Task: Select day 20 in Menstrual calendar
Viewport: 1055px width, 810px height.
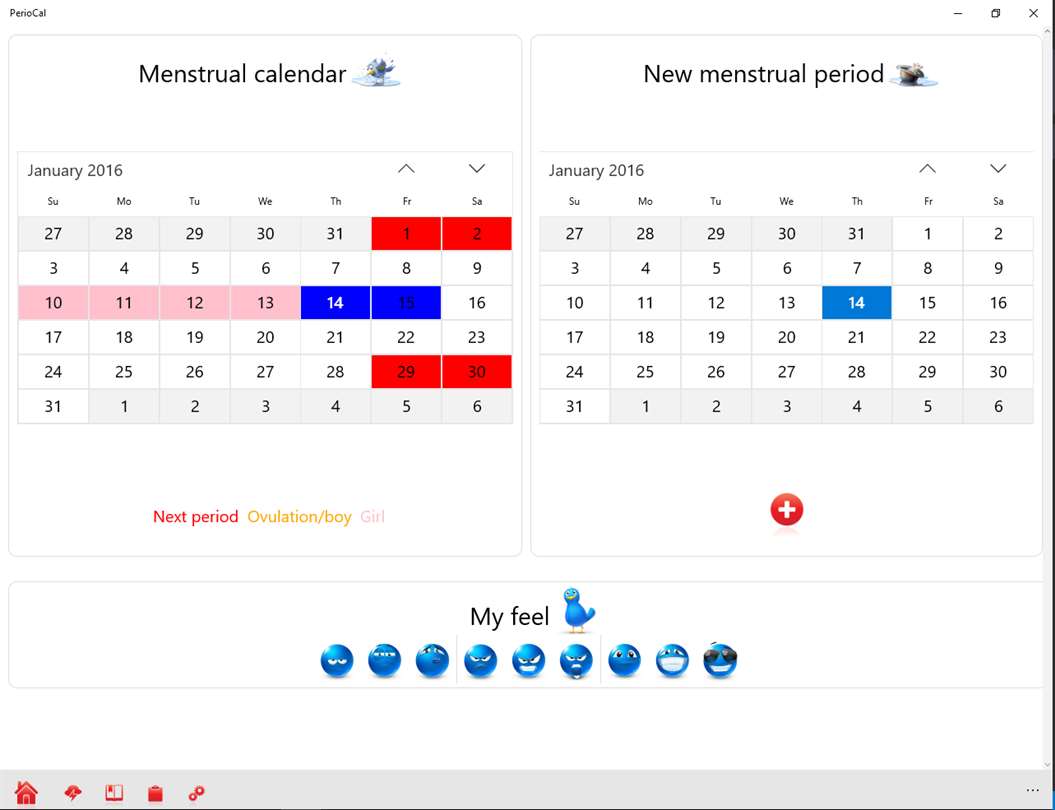Action: (265, 337)
